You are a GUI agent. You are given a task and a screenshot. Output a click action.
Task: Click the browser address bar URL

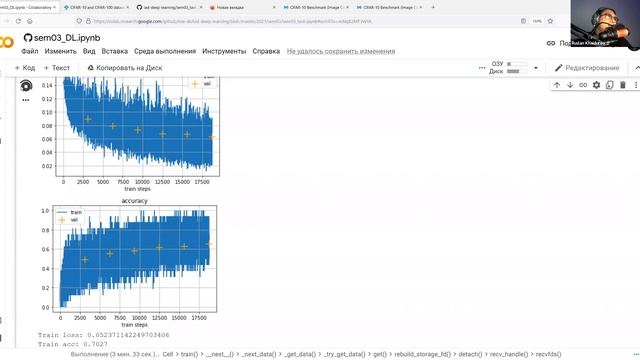(233, 21)
